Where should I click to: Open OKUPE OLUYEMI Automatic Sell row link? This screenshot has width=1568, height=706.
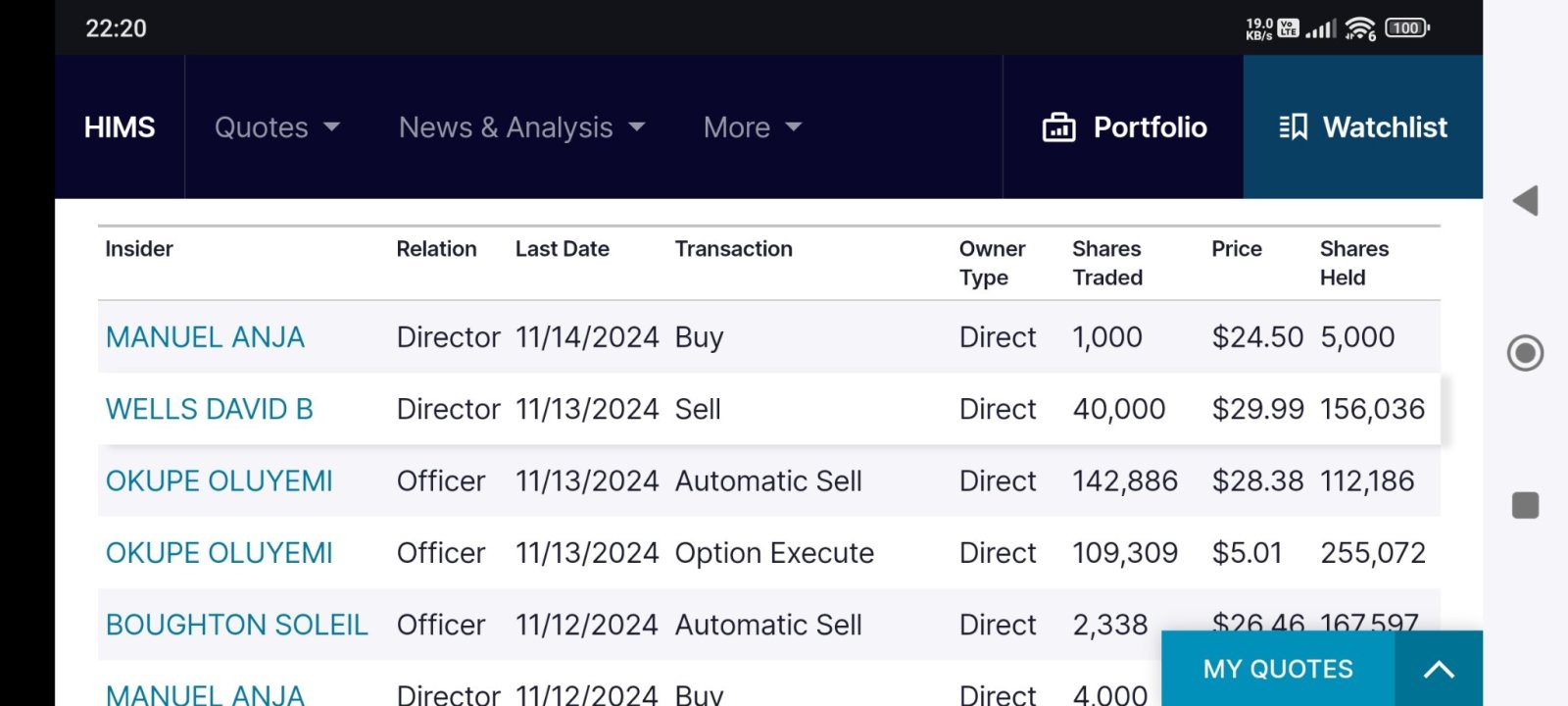coord(220,481)
